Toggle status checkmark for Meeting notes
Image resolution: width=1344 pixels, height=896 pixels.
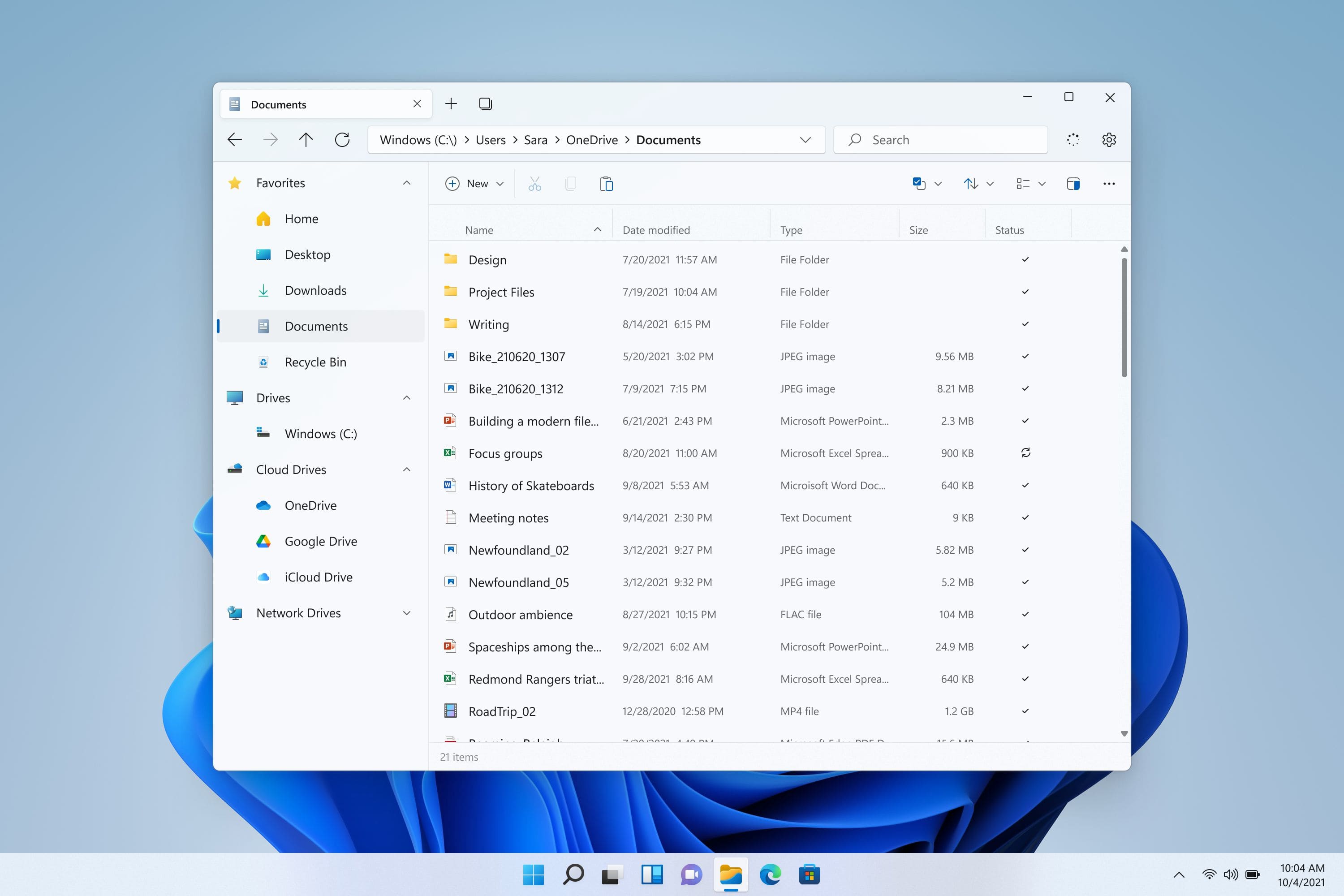tap(1025, 517)
